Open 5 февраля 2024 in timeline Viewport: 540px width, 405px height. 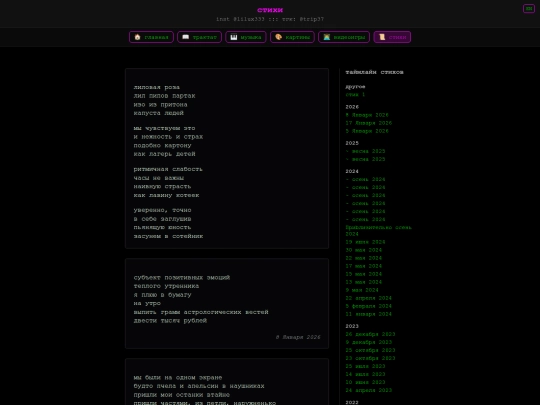[x=368, y=306]
